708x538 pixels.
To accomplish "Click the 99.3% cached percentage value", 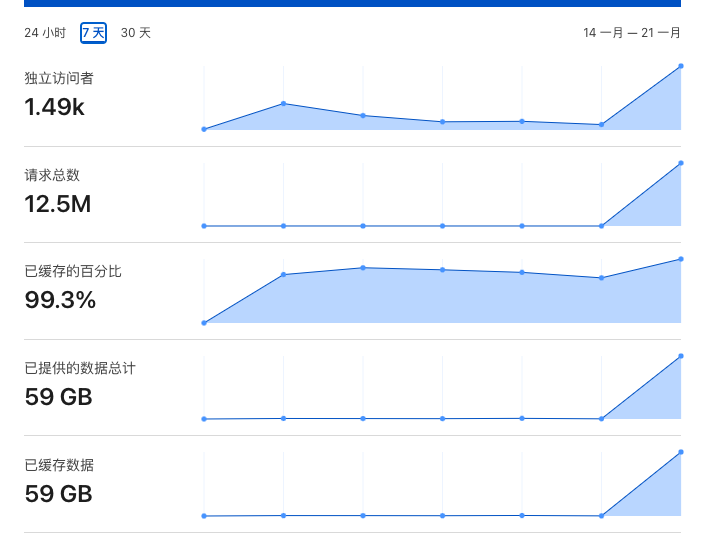I will pyautogui.click(x=60, y=300).
